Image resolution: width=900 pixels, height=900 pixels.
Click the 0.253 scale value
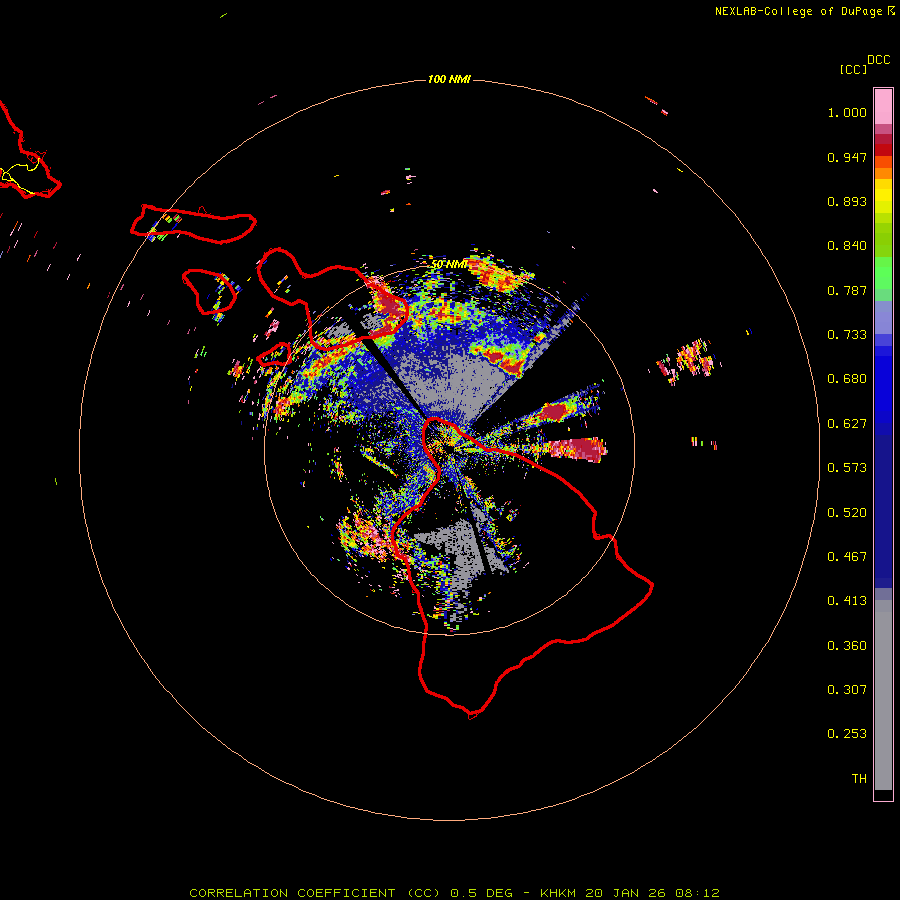click(847, 734)
